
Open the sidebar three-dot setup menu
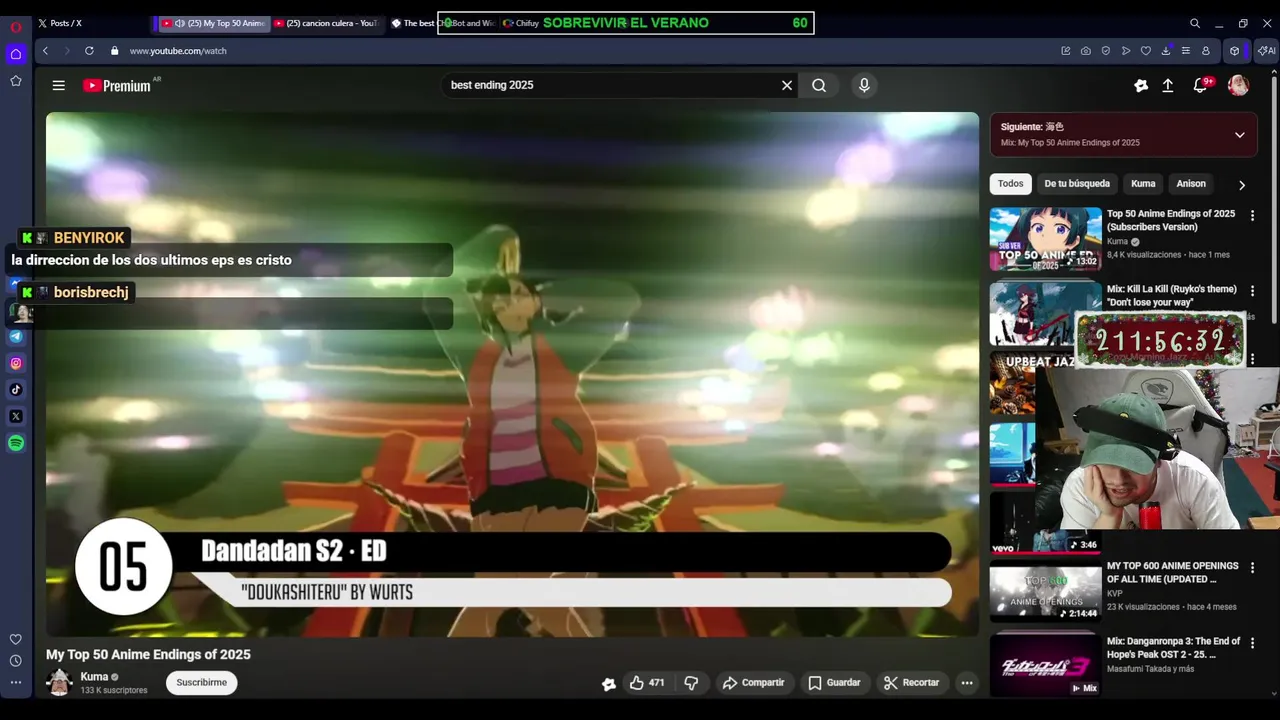pyautogui.click(x=16, y=682)
